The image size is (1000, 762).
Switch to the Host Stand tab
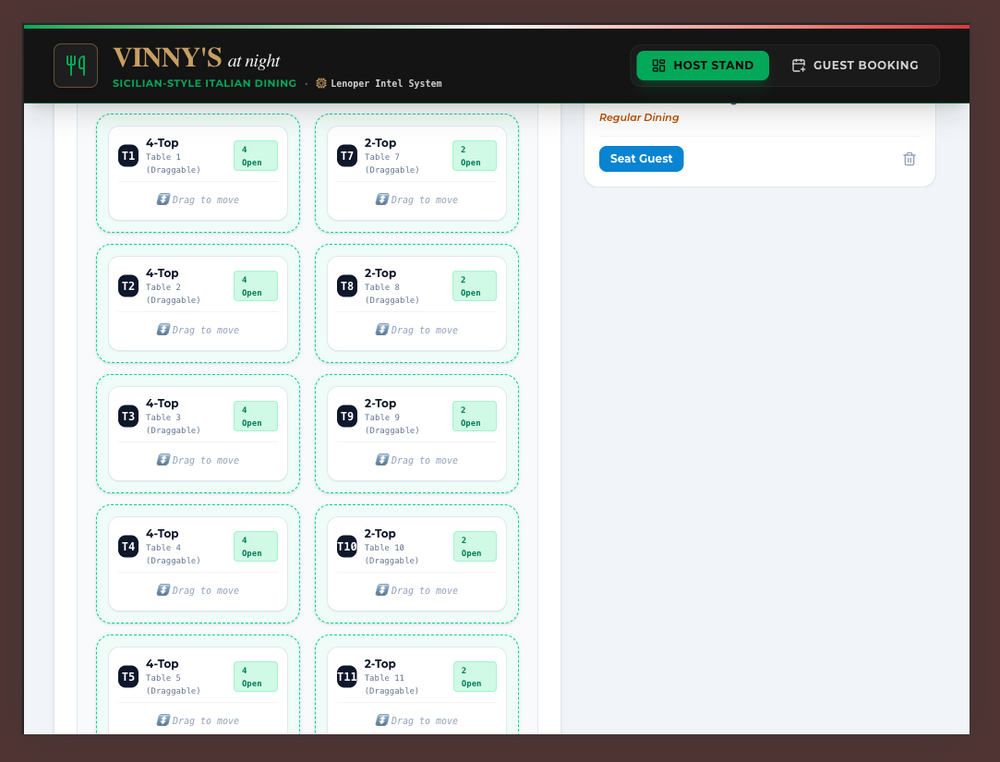(x=702, y=65)
